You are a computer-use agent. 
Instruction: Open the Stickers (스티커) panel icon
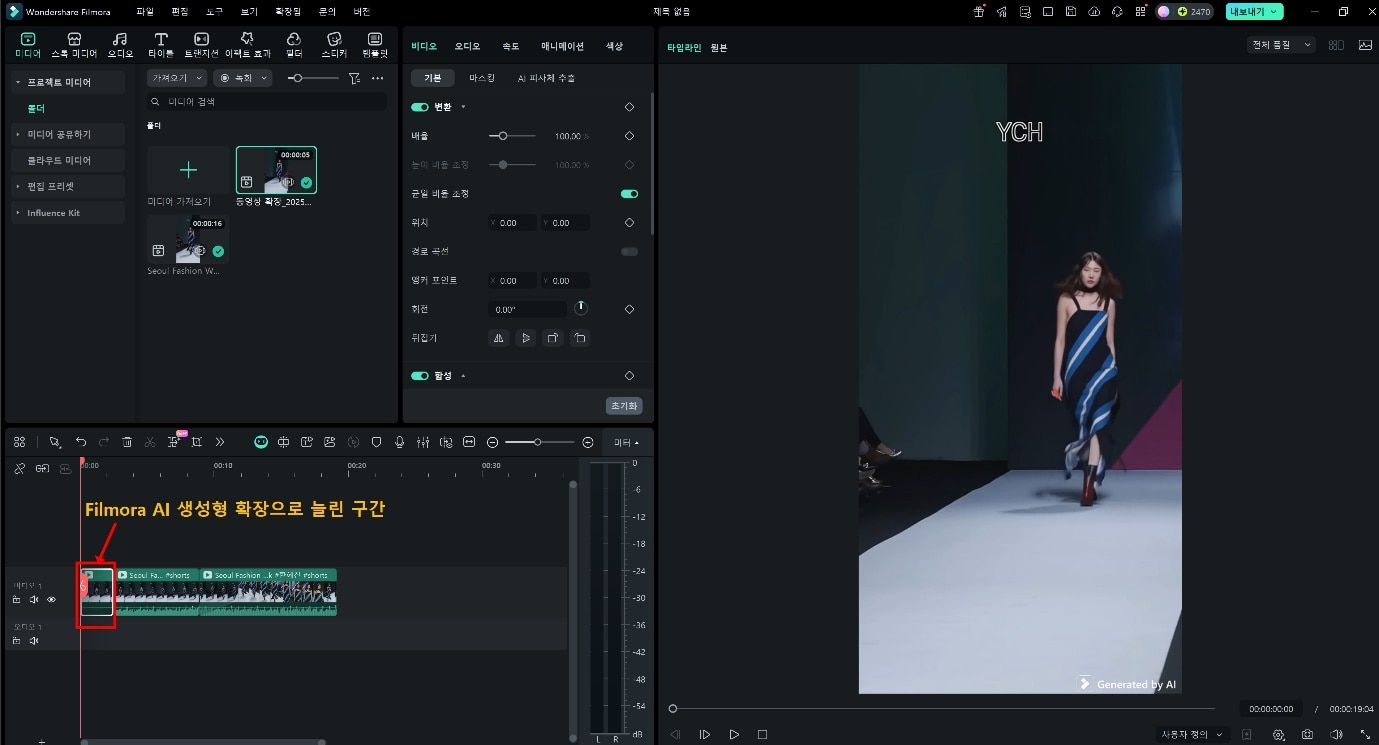[x=335, y=44]
